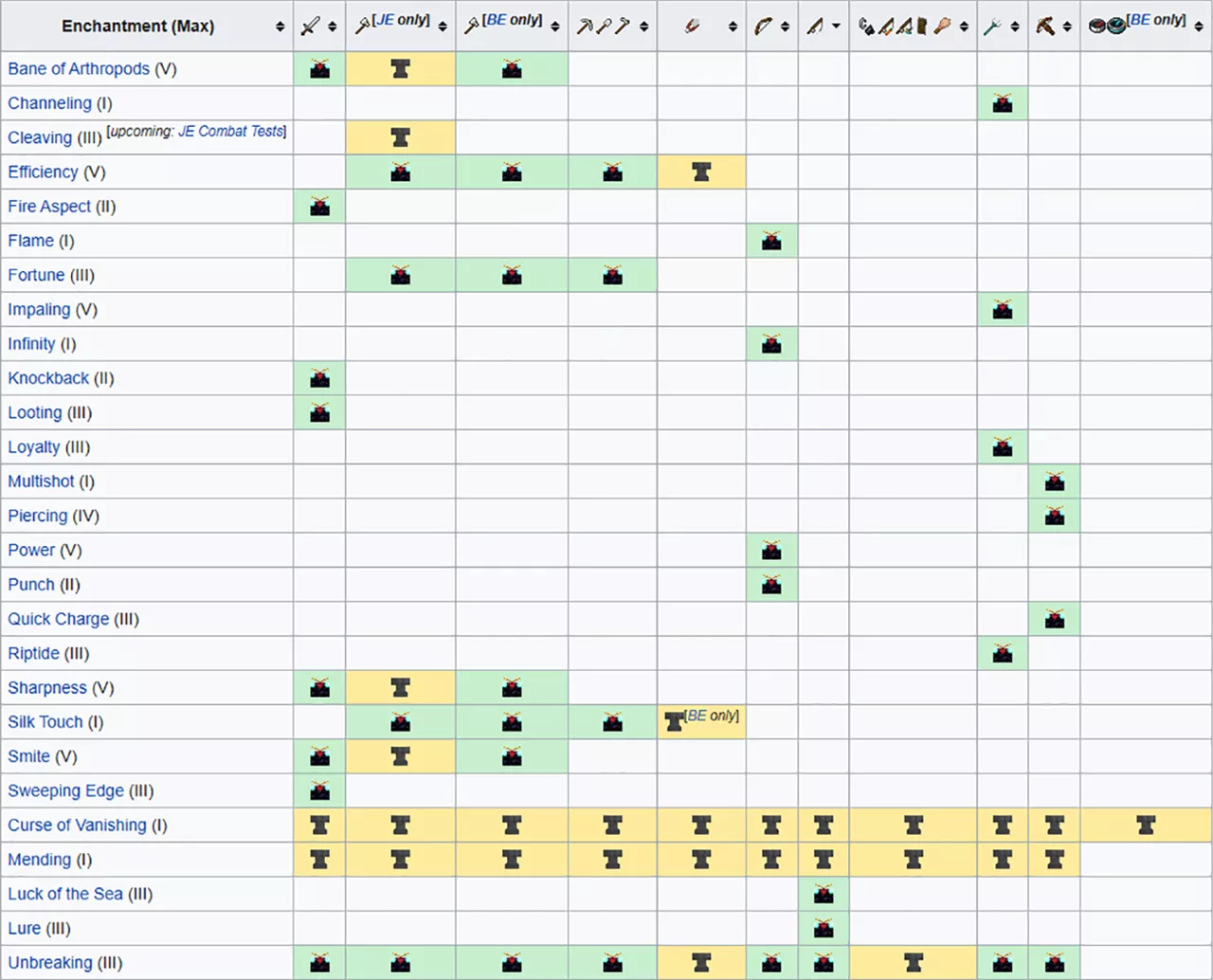Click the enchanting table icon in Quick Charge row
1213x980 pixels.
coord(1055,619)
